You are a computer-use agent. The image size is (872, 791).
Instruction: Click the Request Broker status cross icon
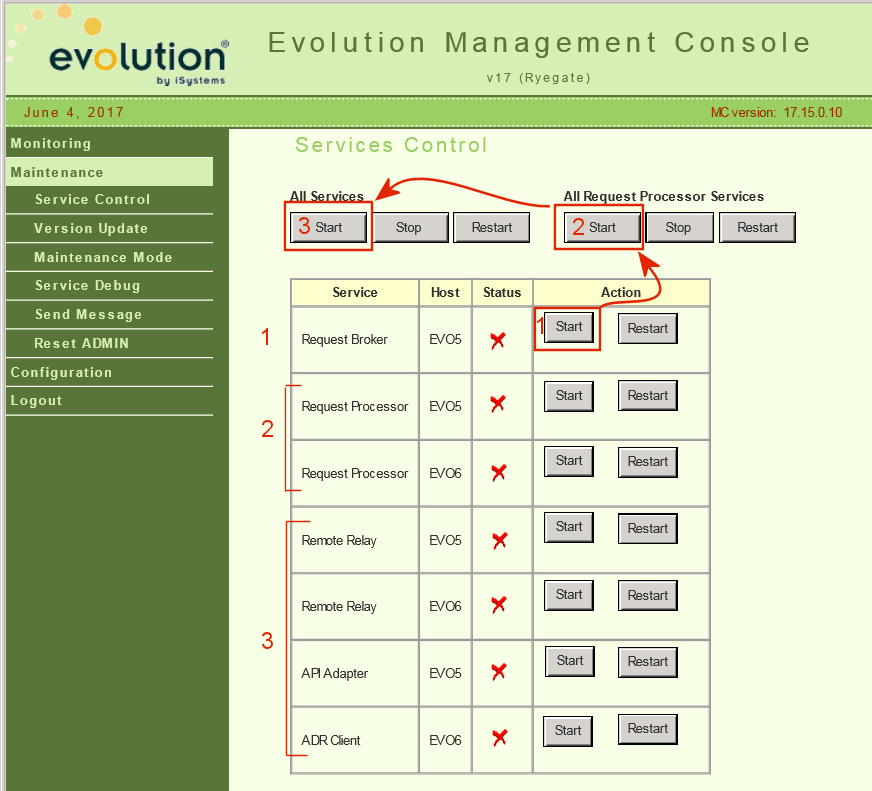(501, 338)
